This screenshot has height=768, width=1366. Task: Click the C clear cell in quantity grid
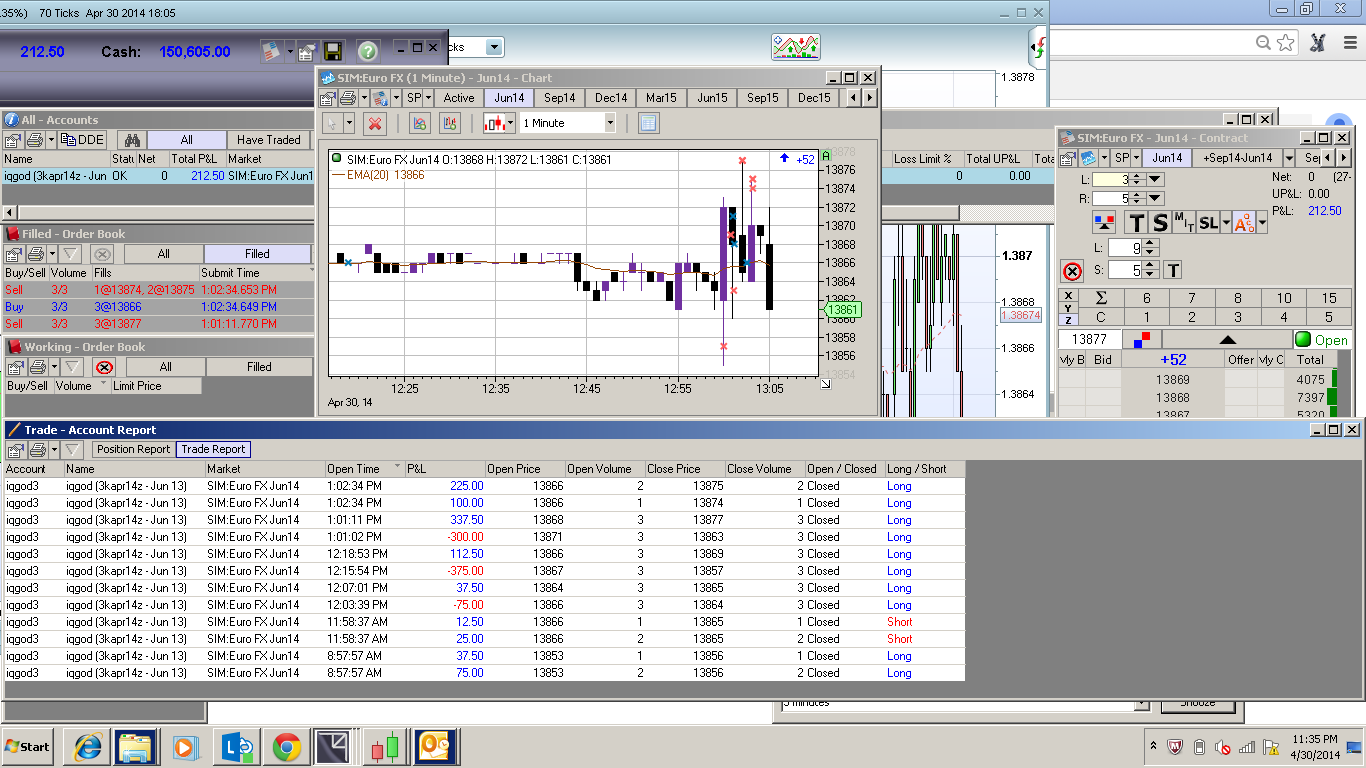point(1101,317)
